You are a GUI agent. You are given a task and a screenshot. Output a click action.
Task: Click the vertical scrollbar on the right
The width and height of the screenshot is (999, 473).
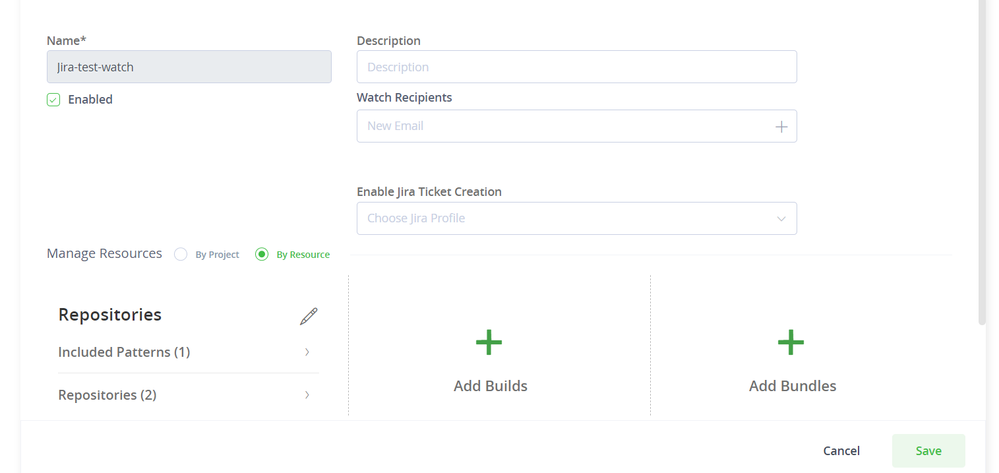pos(982,160)
